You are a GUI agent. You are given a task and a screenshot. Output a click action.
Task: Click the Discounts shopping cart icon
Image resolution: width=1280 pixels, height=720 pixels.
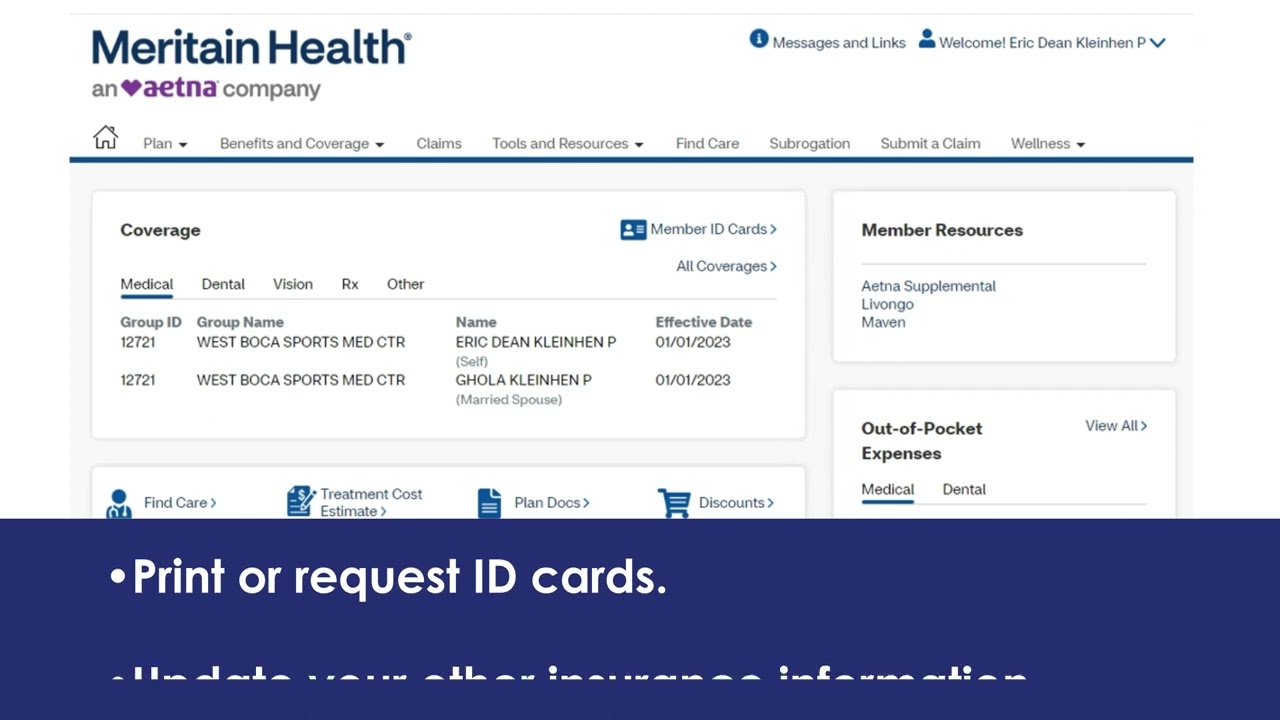pyautogui.click(x=674, y=503)
